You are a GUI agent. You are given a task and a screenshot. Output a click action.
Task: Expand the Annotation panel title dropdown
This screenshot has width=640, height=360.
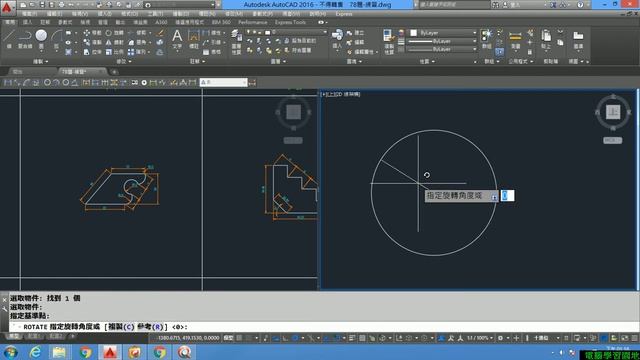[x=197, y=61]
